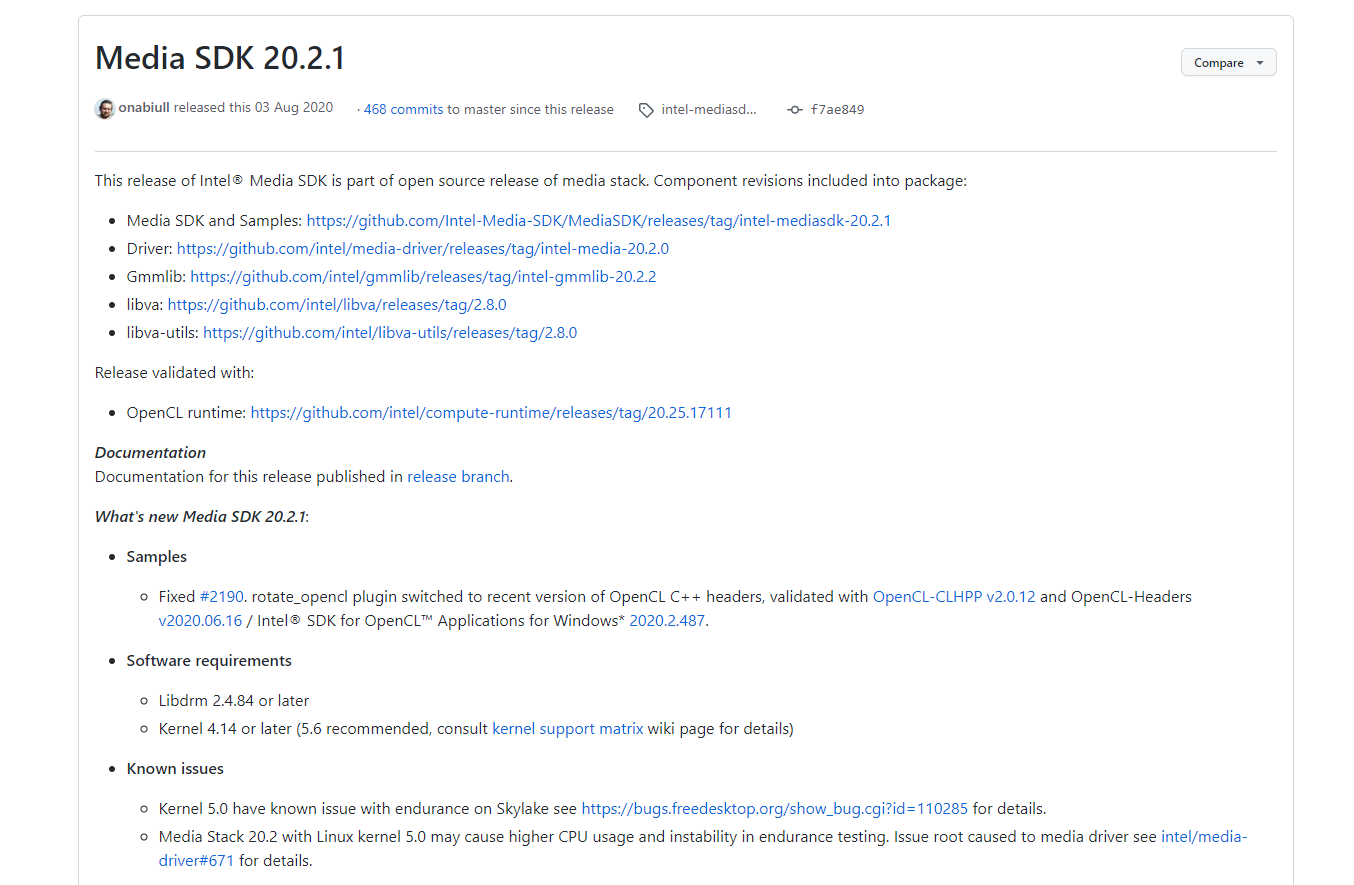
Task: Open the OpenCL-CLHPP v2.0.12 link
Action: point(954,597)
